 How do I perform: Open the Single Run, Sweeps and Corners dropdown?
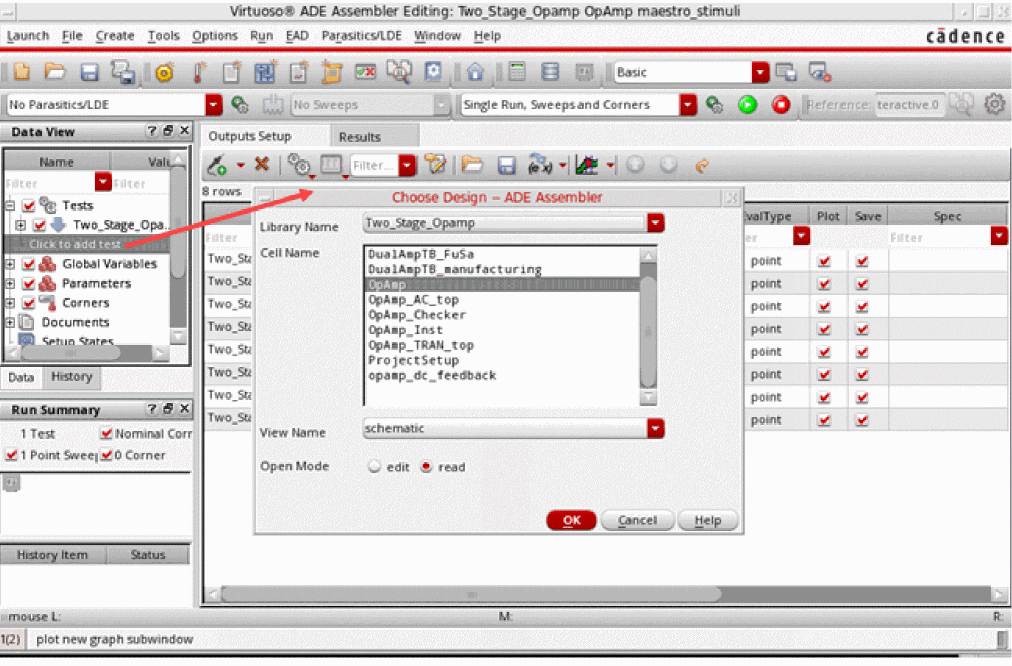point(688,105)
